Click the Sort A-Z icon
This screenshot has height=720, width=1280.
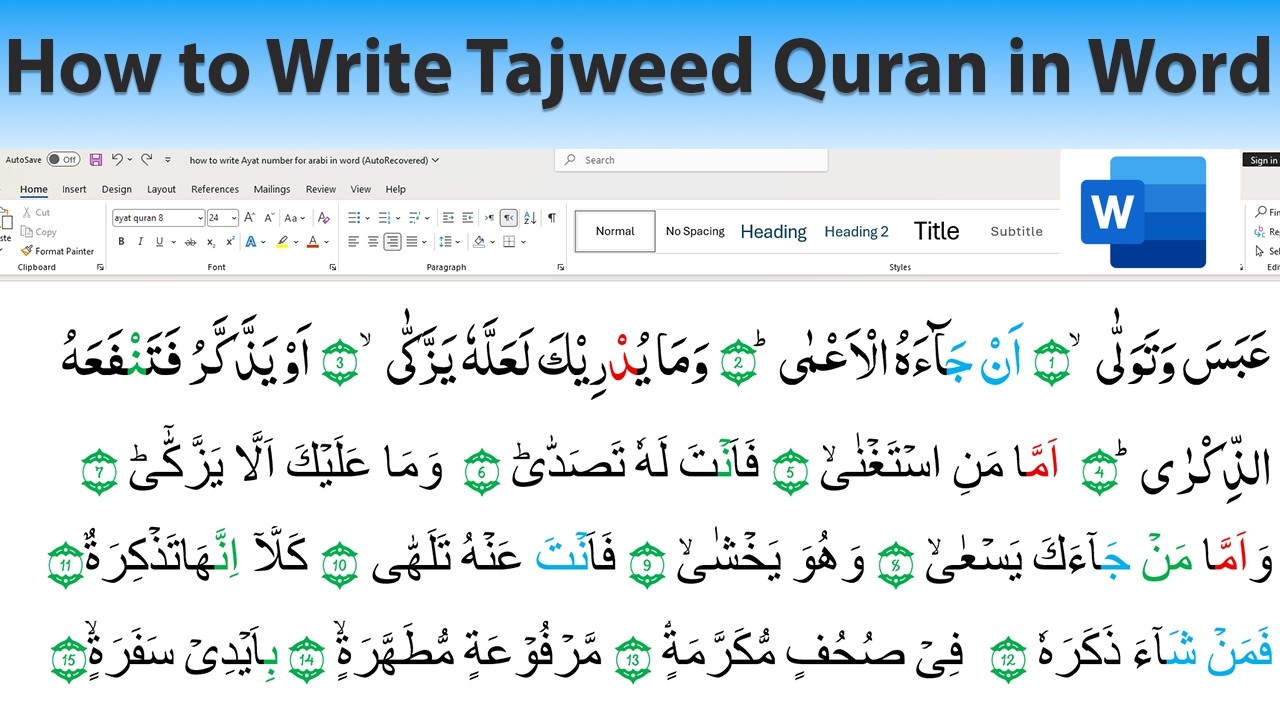tap(530, 217)
